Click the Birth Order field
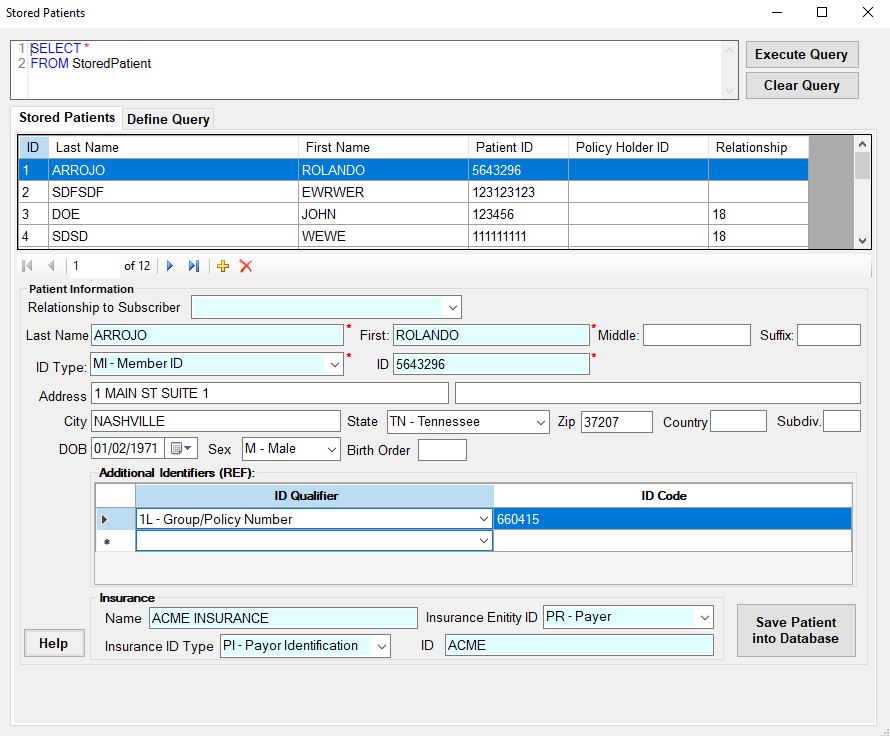Image resolution: width=890 pixels, height=736 pixels. click(x=442, y=450)
